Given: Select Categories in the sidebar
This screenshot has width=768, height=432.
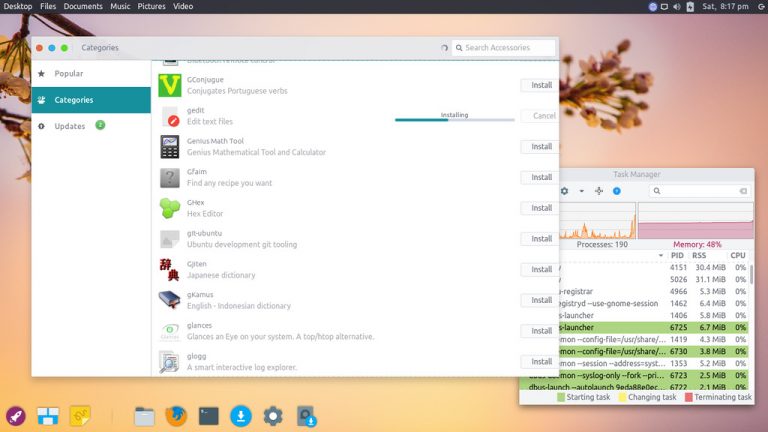Looking at the screenshot, I should (x=91, y=100).
